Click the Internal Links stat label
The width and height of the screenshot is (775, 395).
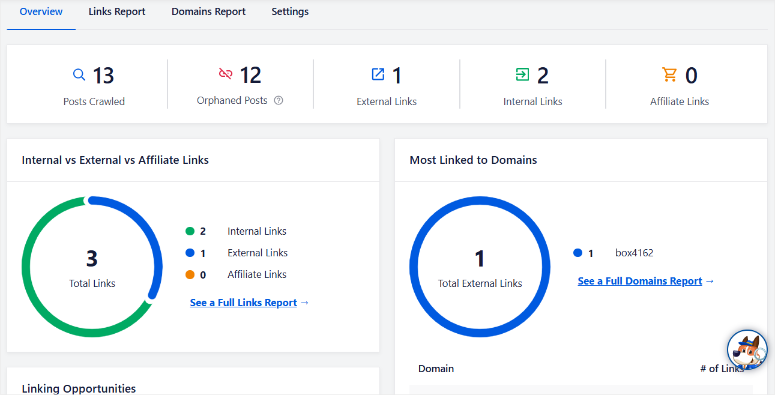pos(532,101)
